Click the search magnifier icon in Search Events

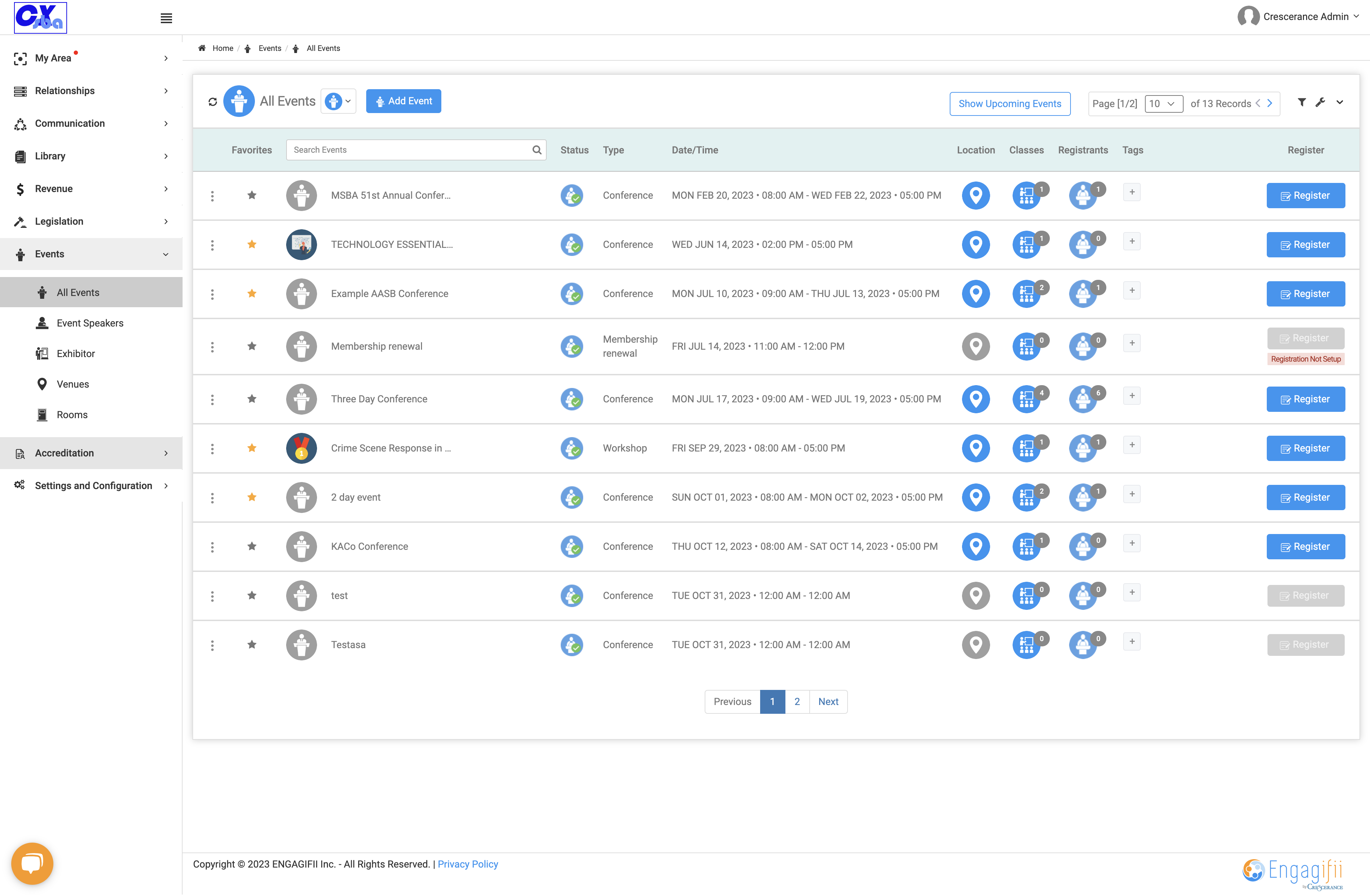tap(536, 150)
